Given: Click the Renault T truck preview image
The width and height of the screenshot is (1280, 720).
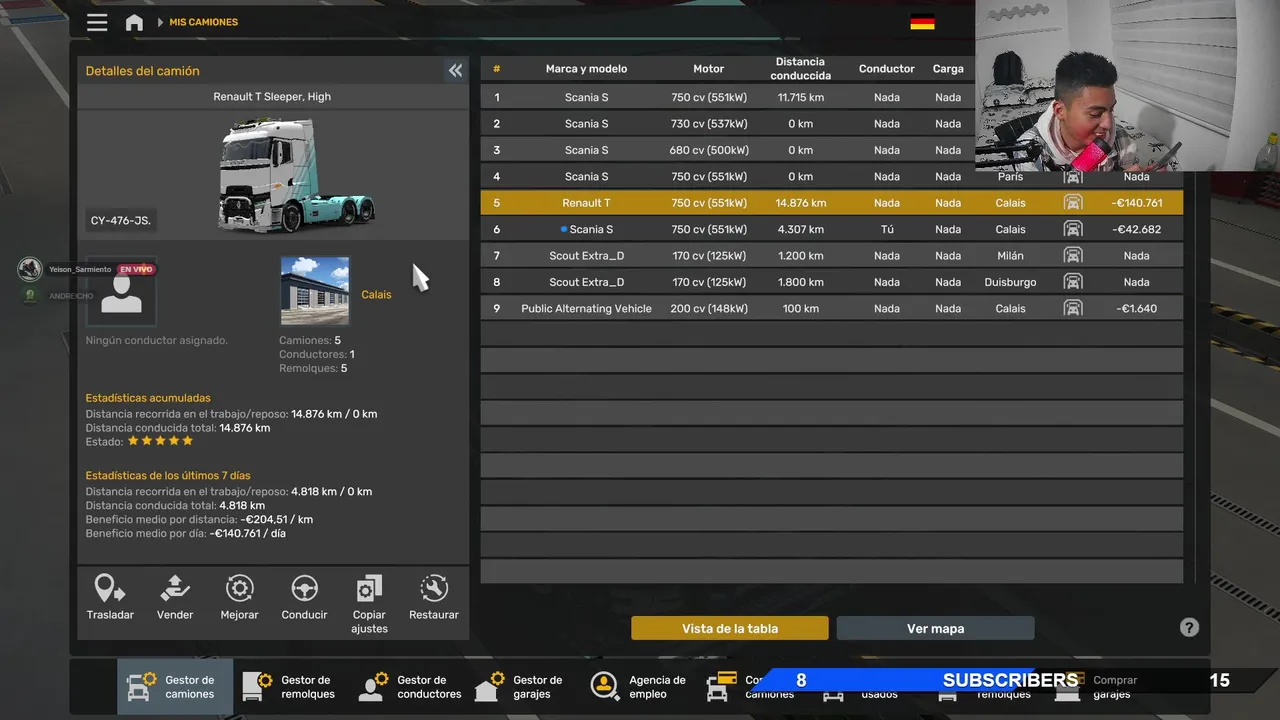Looking at the screenshot, I should 296,175.
